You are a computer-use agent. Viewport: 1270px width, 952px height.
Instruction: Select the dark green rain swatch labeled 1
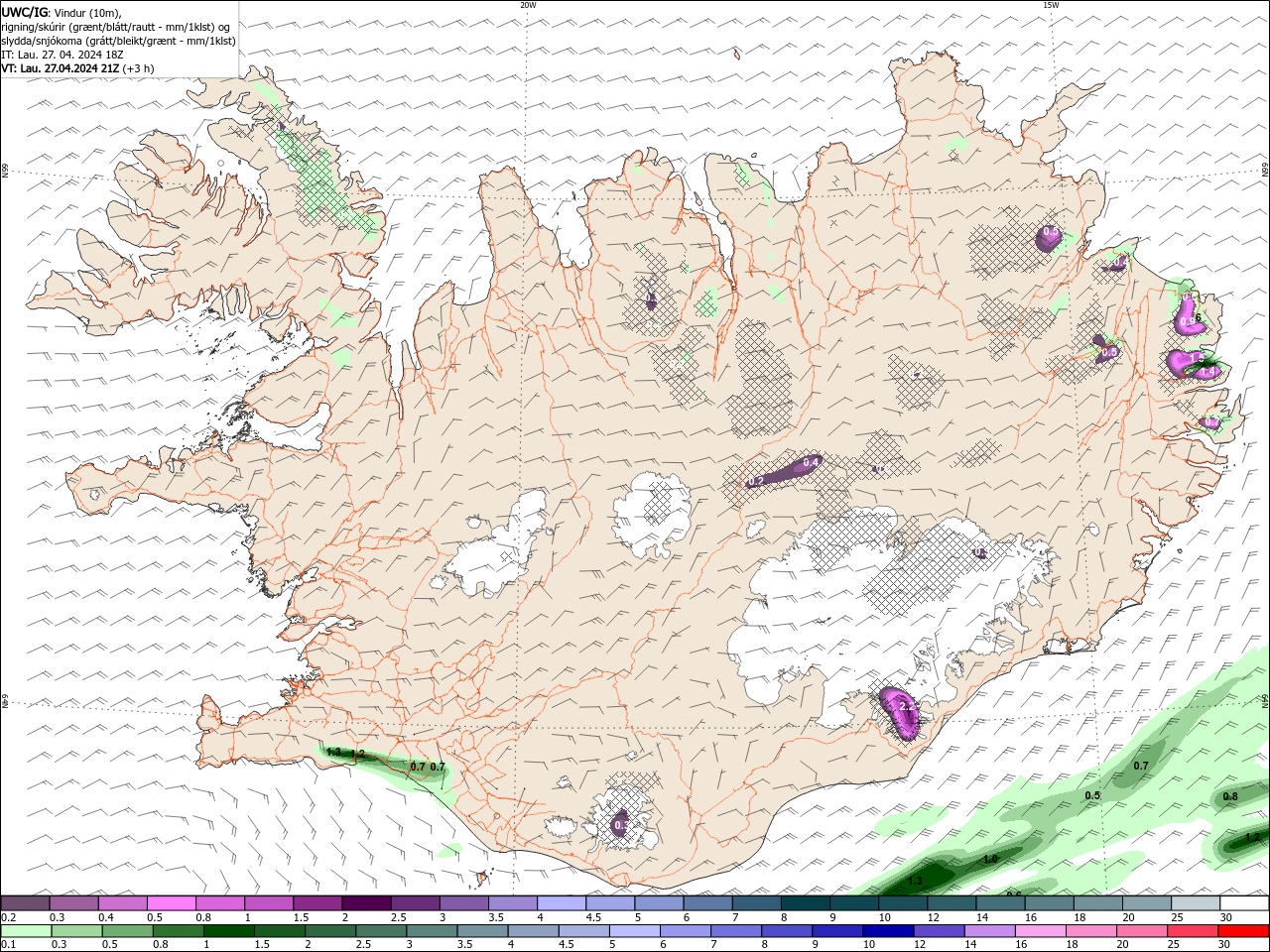pos(228,931)
